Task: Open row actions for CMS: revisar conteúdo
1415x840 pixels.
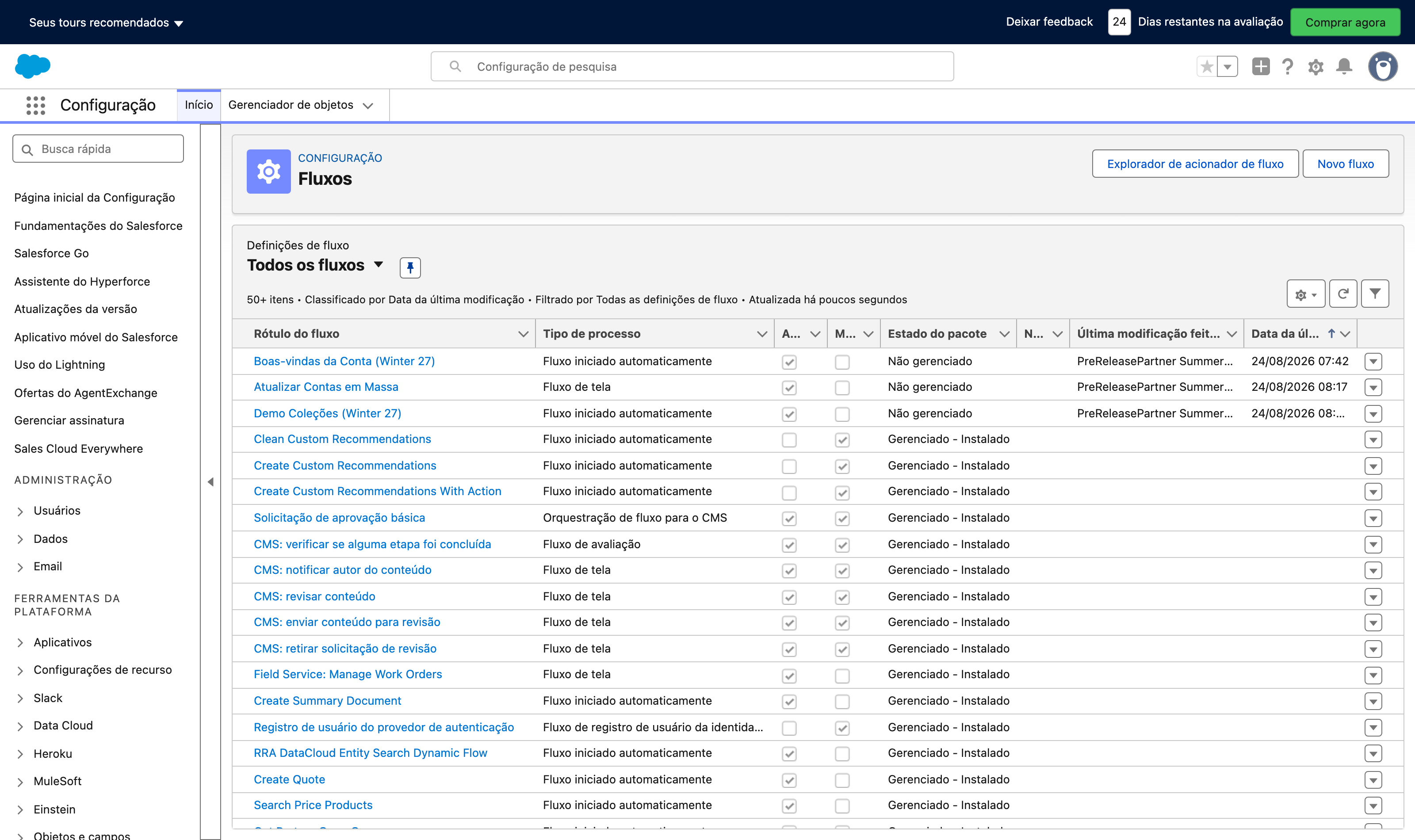Action: (x=1373, y=596)
